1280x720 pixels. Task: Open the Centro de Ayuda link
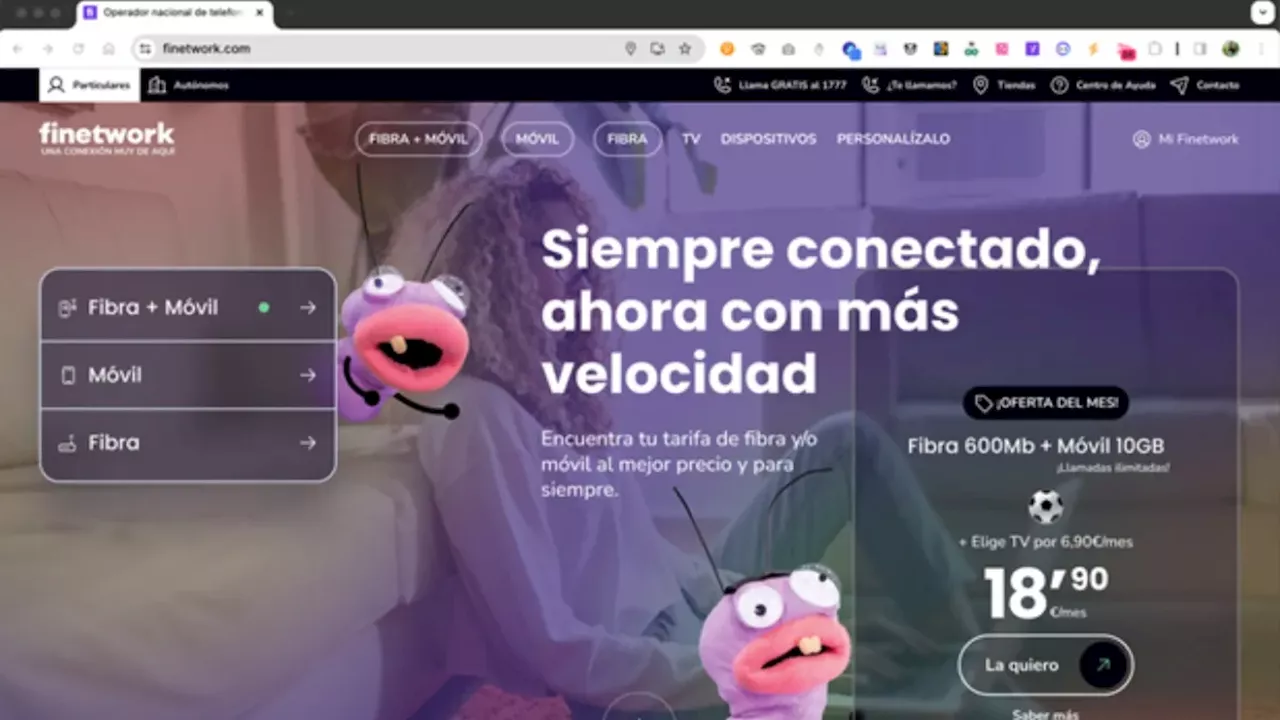tap(1103, 85)
